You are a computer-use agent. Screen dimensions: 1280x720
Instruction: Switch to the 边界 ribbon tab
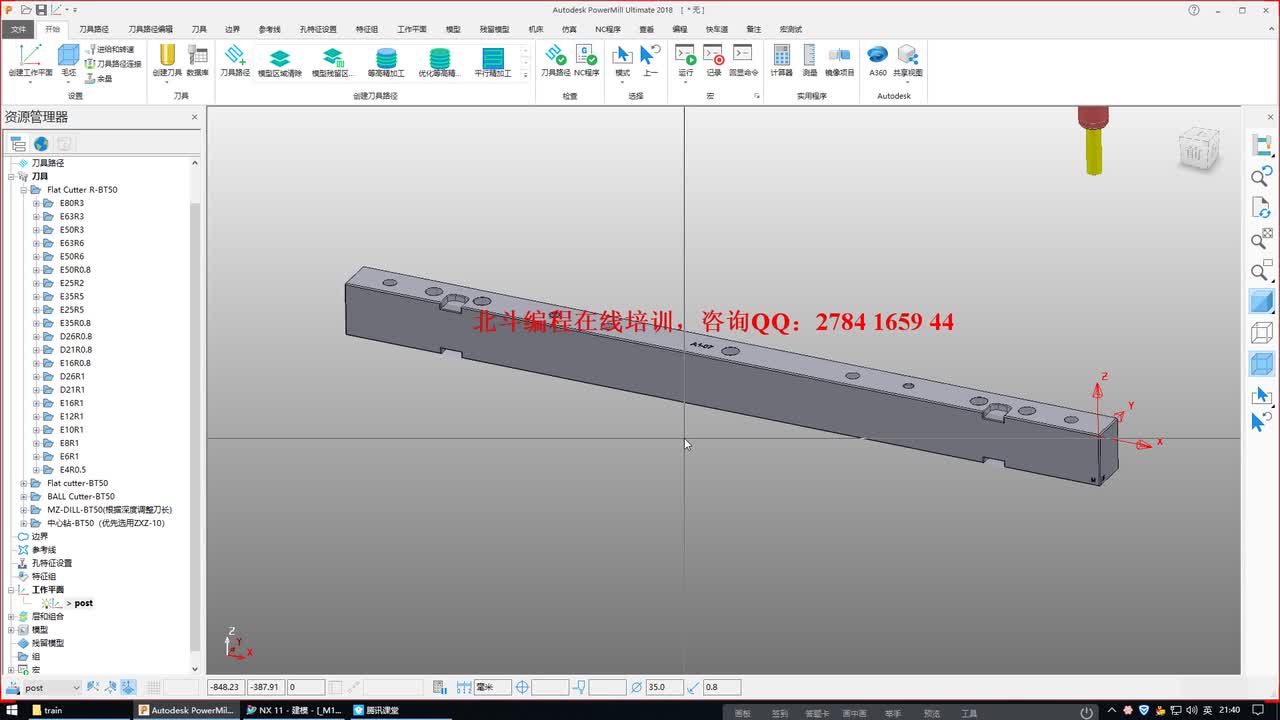[232, 29]
